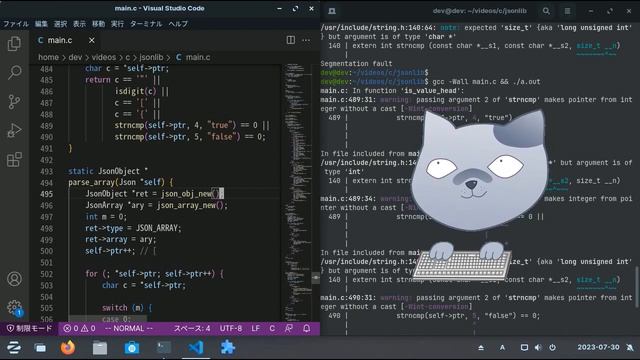Change end of line sequence LF
Viewport: 640px width, 360px height.
tap(256, 329)
